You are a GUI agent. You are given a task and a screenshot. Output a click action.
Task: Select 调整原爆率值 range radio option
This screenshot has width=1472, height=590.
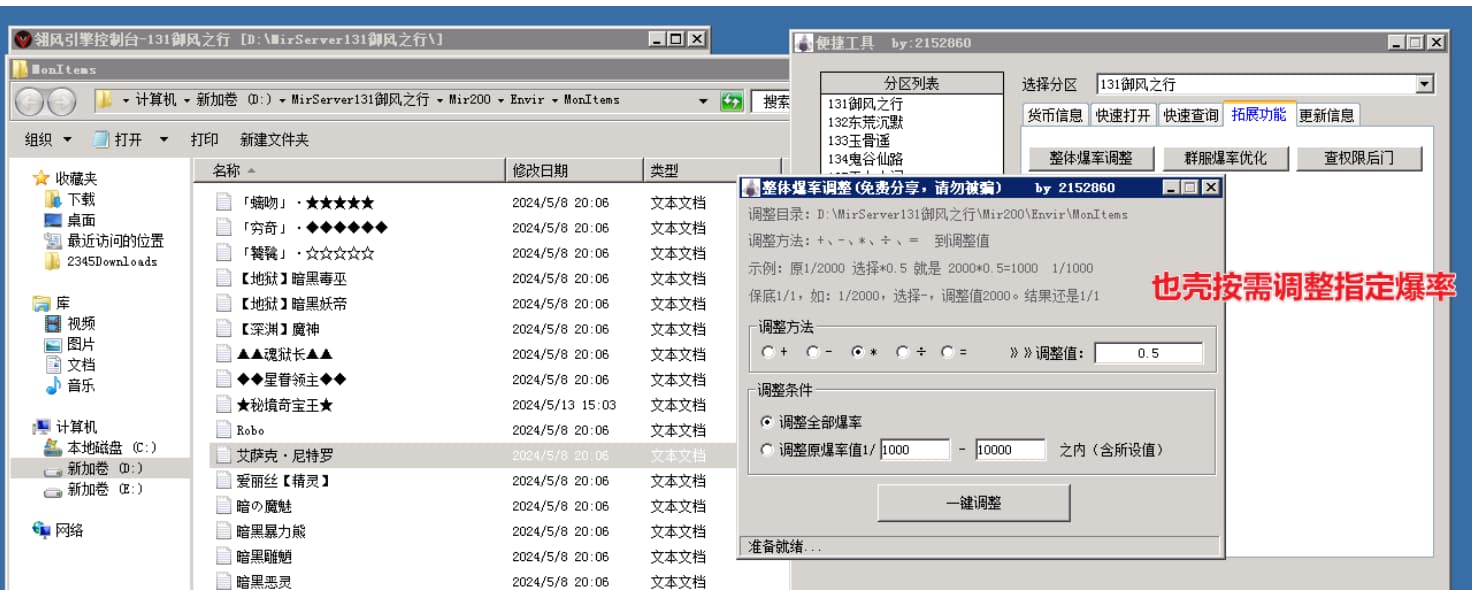(x=767, y=450)
